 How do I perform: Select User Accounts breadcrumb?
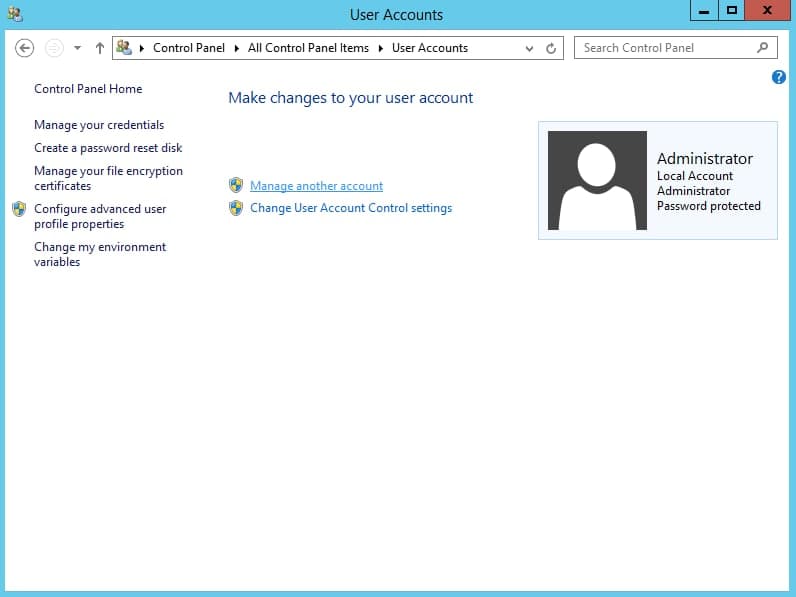click(x=429, y=48)
